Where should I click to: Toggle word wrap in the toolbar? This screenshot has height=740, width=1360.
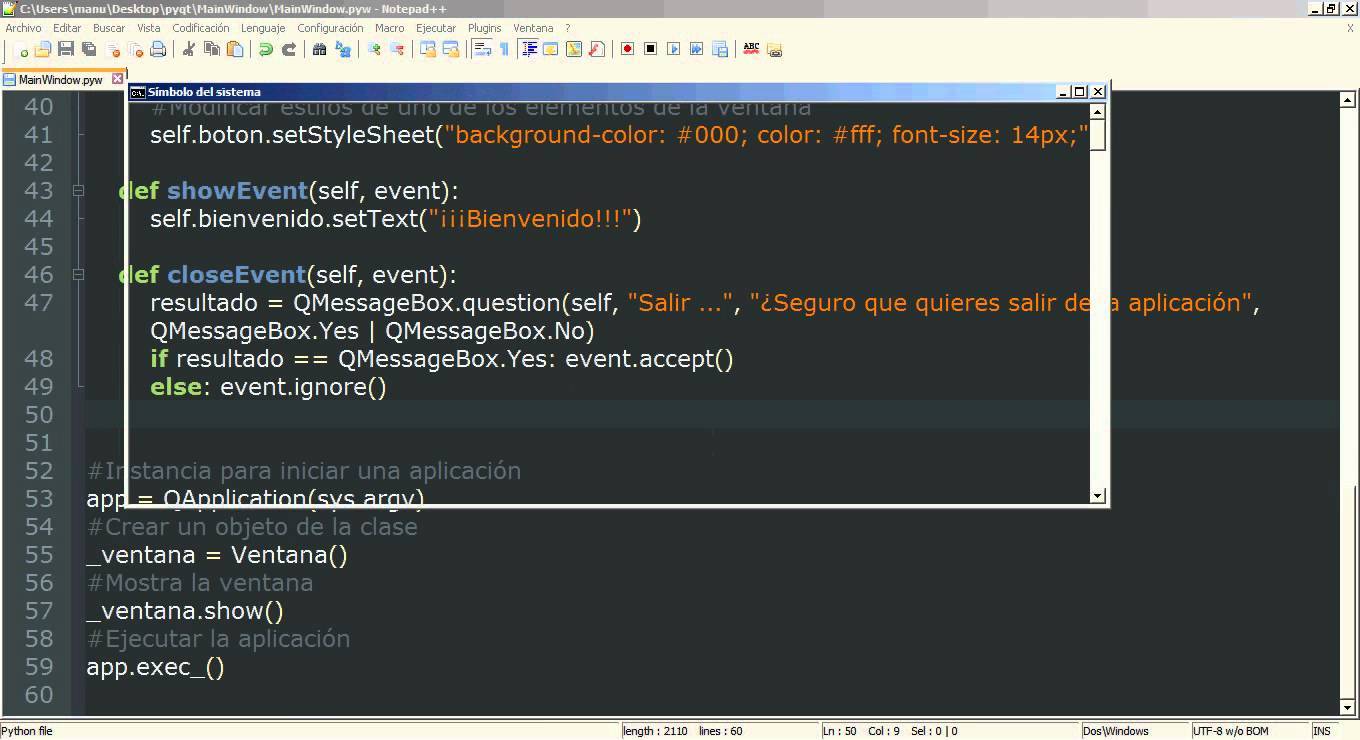(482, 49)
